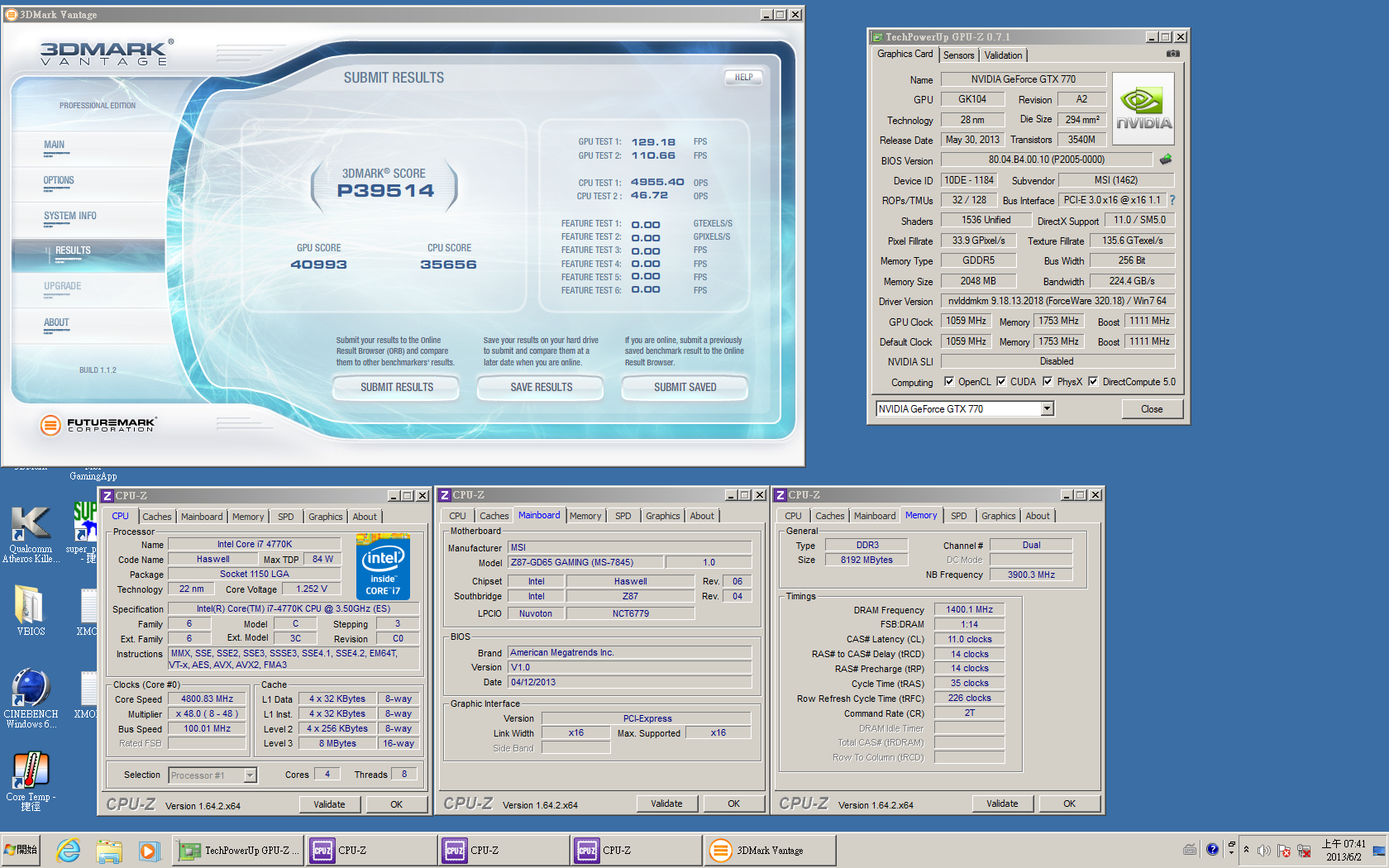Open the Processor #1 selection dropdown

coord(250,775)
